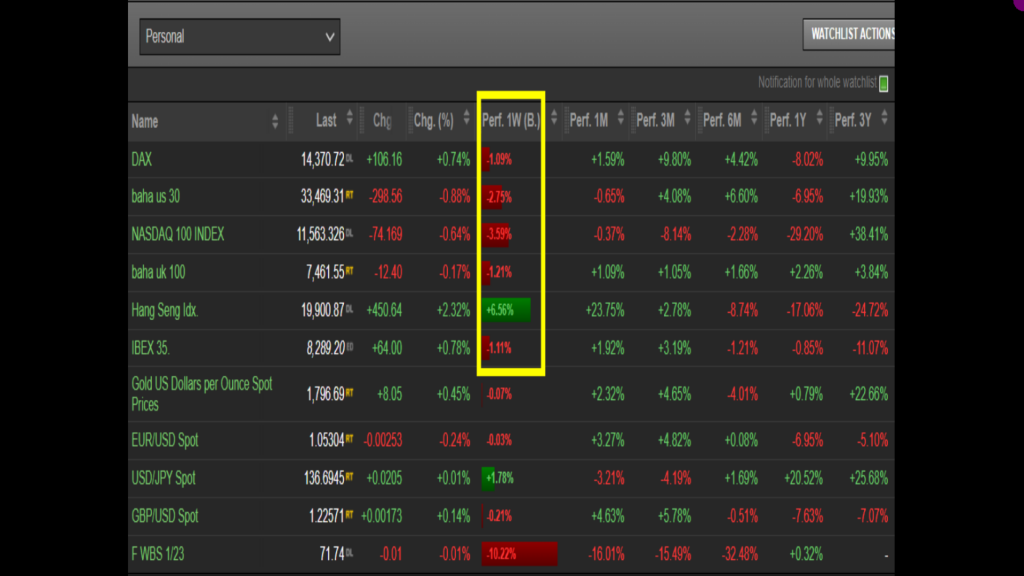Image resolution: width=1024 pixels, height=576 pixels.
Task: Click sort arrows beside Last column
Action: (x=349, y=119)
